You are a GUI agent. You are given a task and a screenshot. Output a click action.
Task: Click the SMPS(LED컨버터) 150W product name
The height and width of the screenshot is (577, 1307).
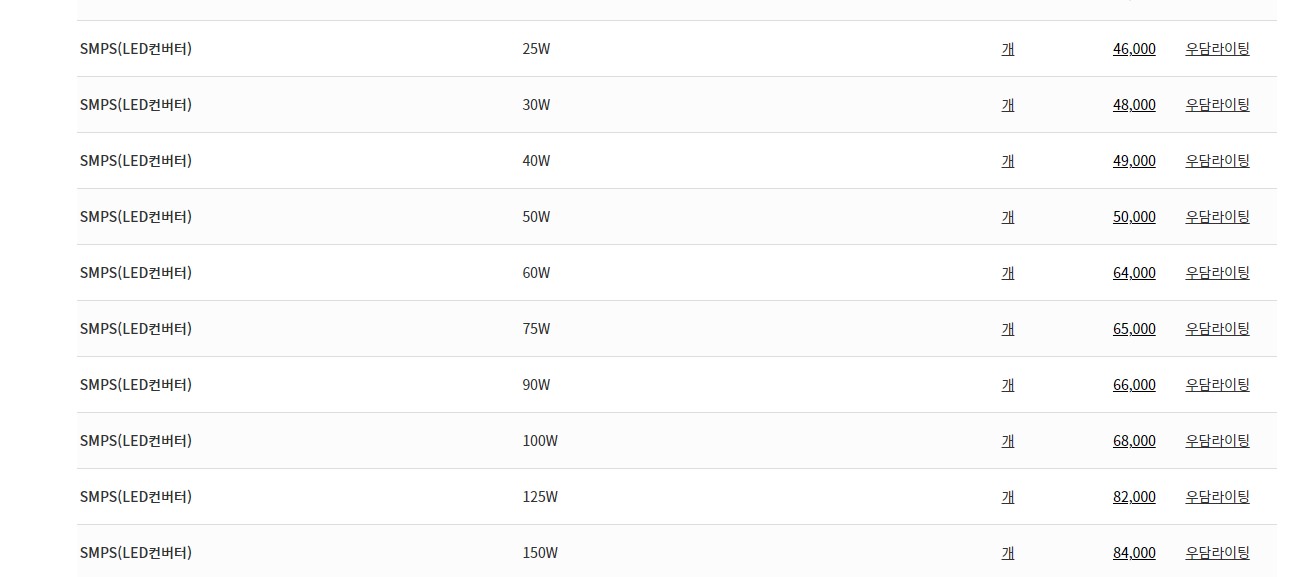[x=136, y=553]
